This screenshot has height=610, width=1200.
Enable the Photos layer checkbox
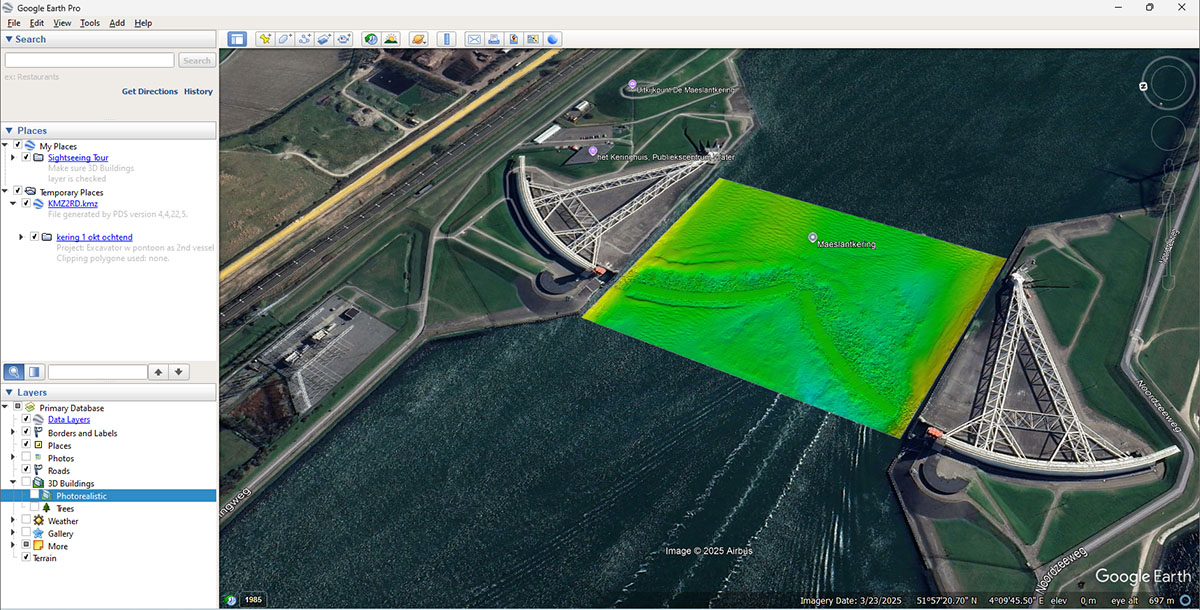click(x=26, y=458)
